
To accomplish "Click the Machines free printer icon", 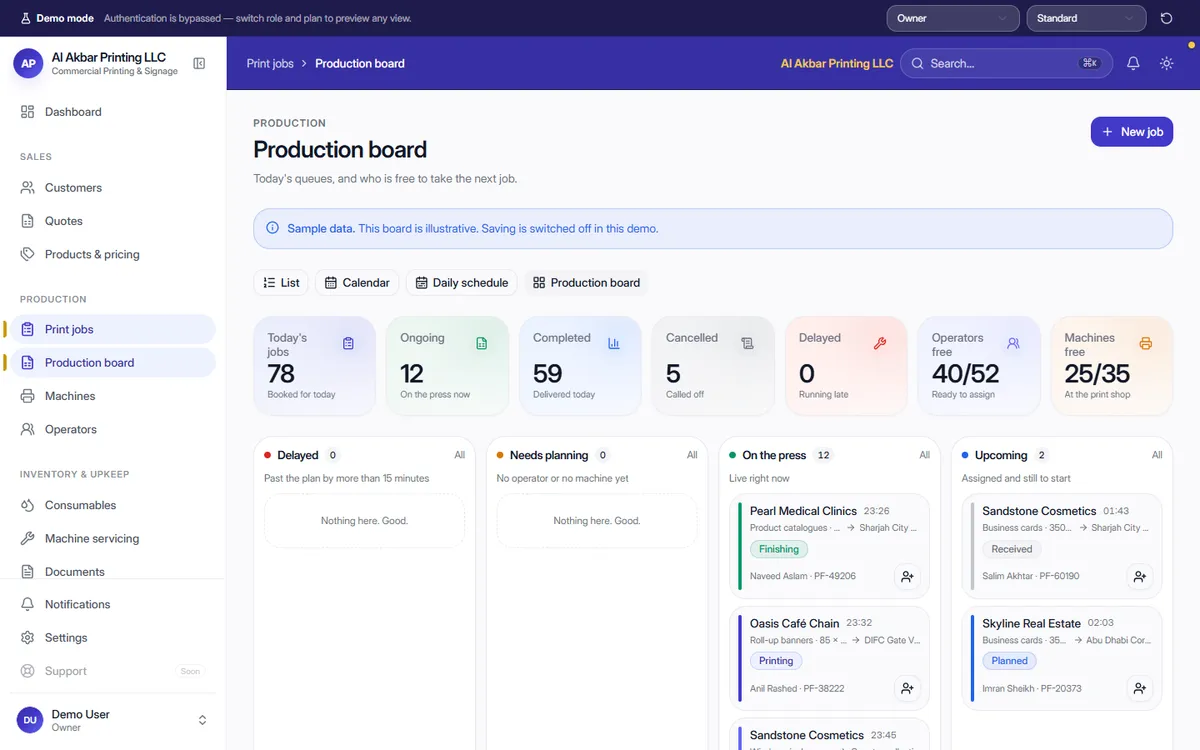I will [x=1146, y=343].
